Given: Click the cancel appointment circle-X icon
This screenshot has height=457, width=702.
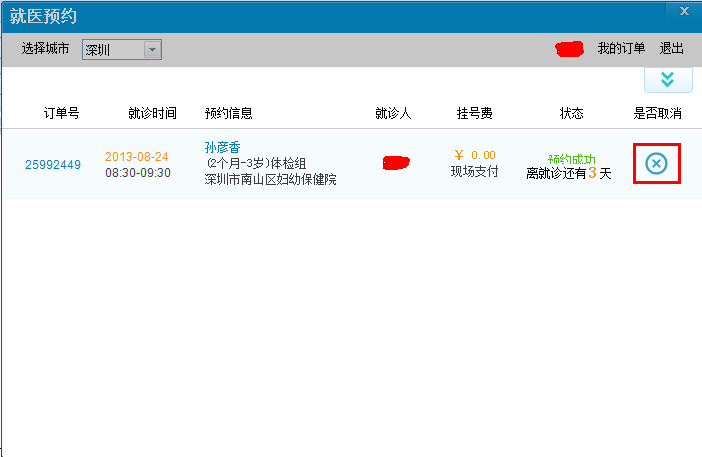Looking at the screenshot, I should click(656, 164).
